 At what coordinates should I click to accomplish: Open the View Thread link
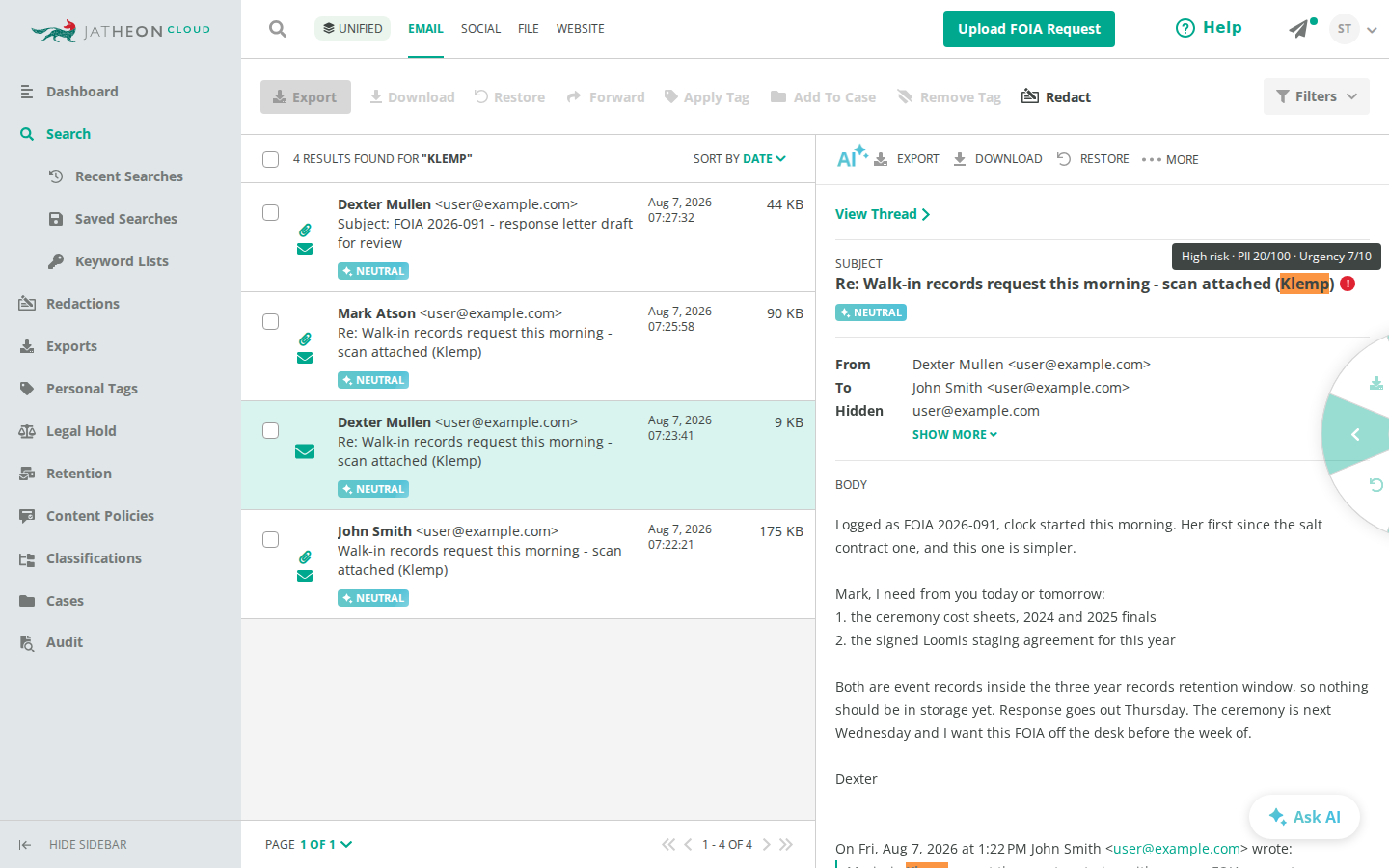[x=883, y=214]
